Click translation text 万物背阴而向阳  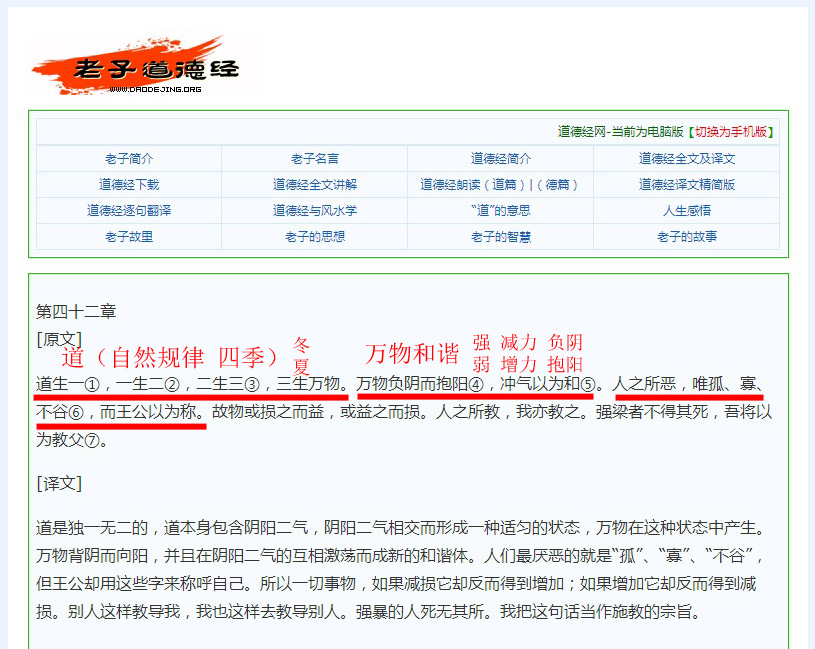(x=92, y=555)
